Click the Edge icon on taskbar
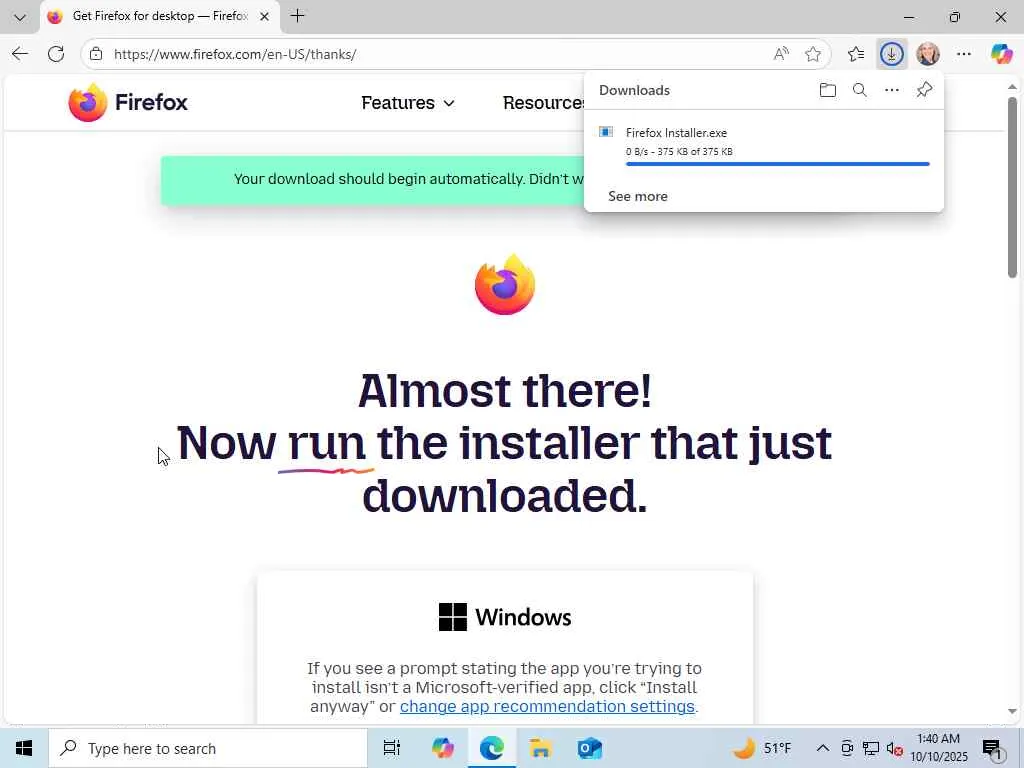This screenshot has height=768, width=1024. click(492, 748)
